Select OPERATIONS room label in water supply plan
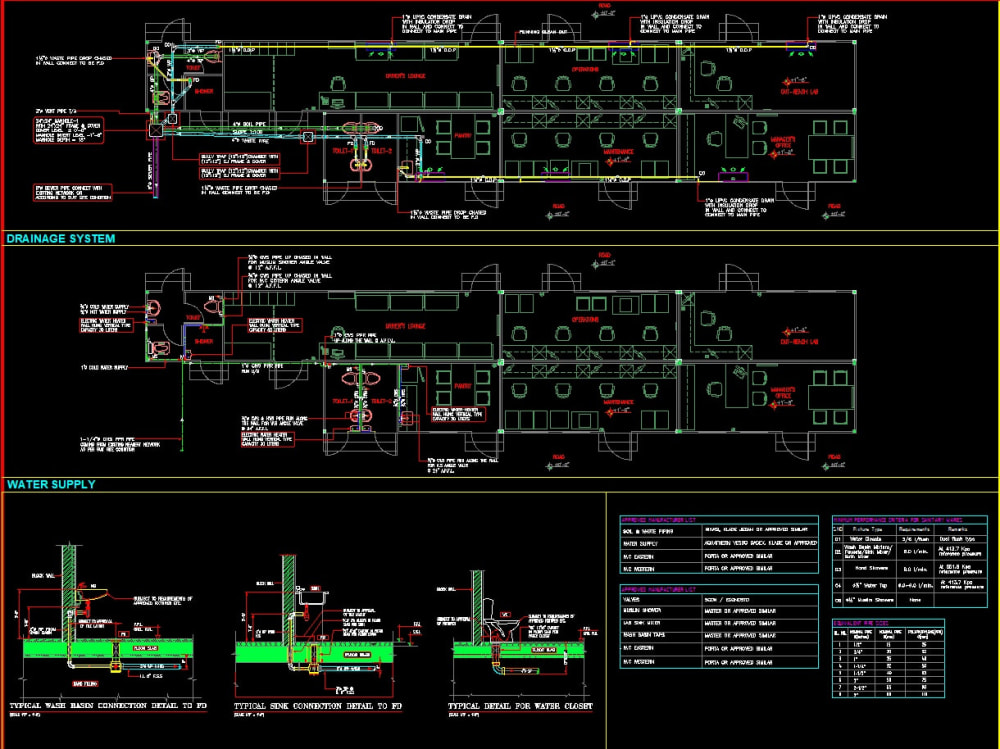This screenshot has width=1000, height=749. (x=585, y=319)
